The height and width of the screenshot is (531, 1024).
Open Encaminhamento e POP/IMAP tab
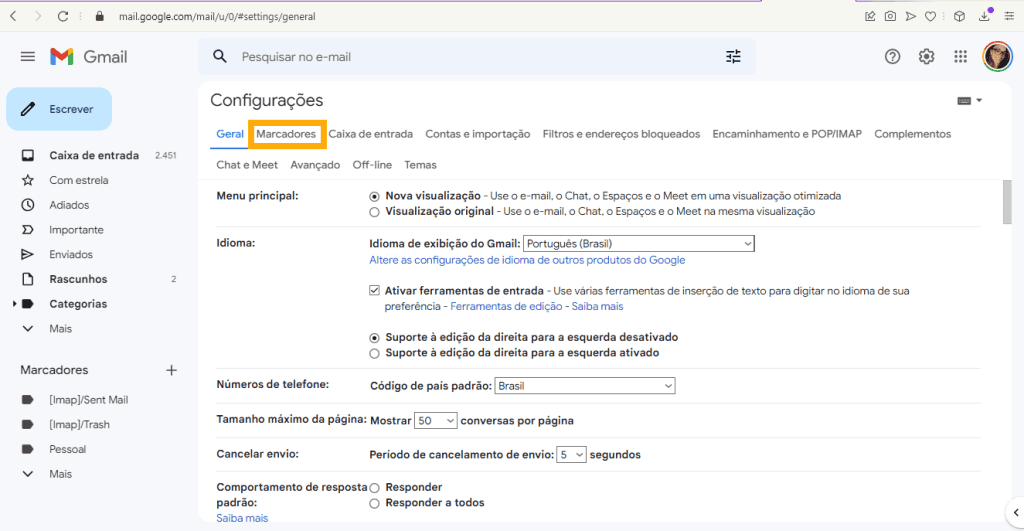tap(787, 134)
